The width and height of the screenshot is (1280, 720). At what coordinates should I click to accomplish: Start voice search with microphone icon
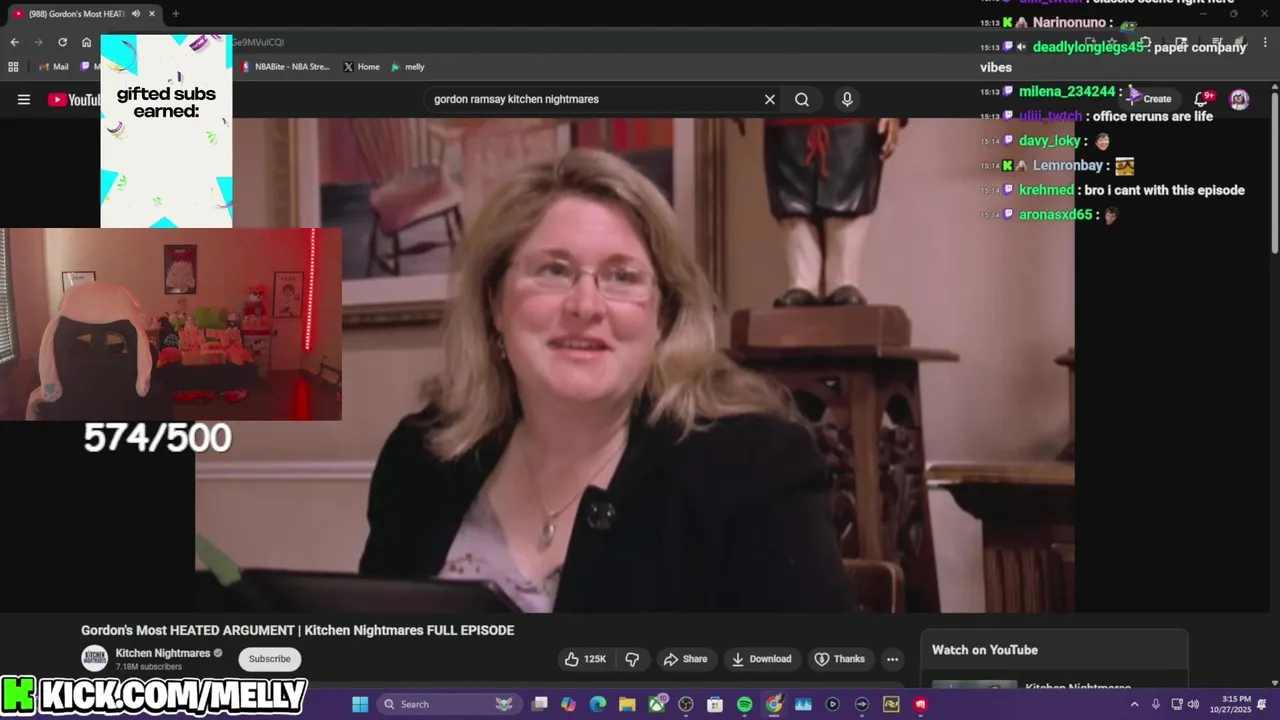pos(847,99)
